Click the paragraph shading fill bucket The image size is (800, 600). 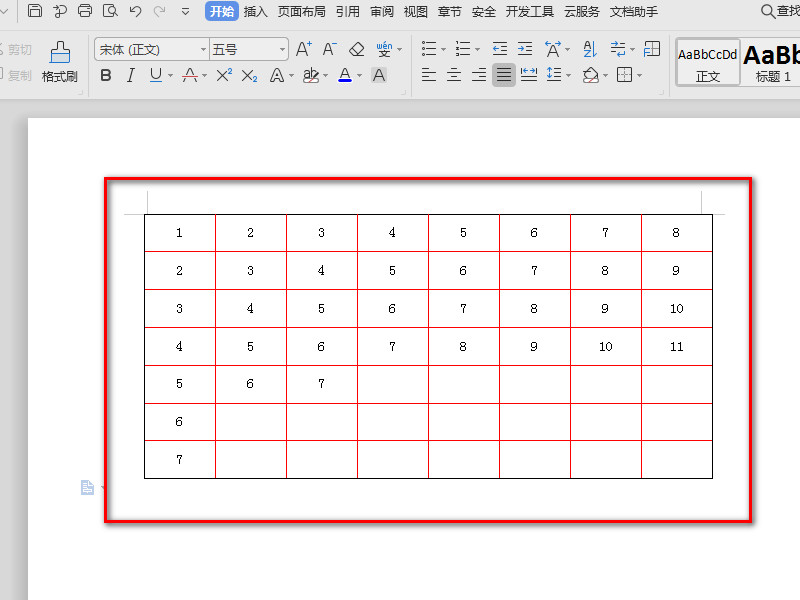tap(590, 76)
